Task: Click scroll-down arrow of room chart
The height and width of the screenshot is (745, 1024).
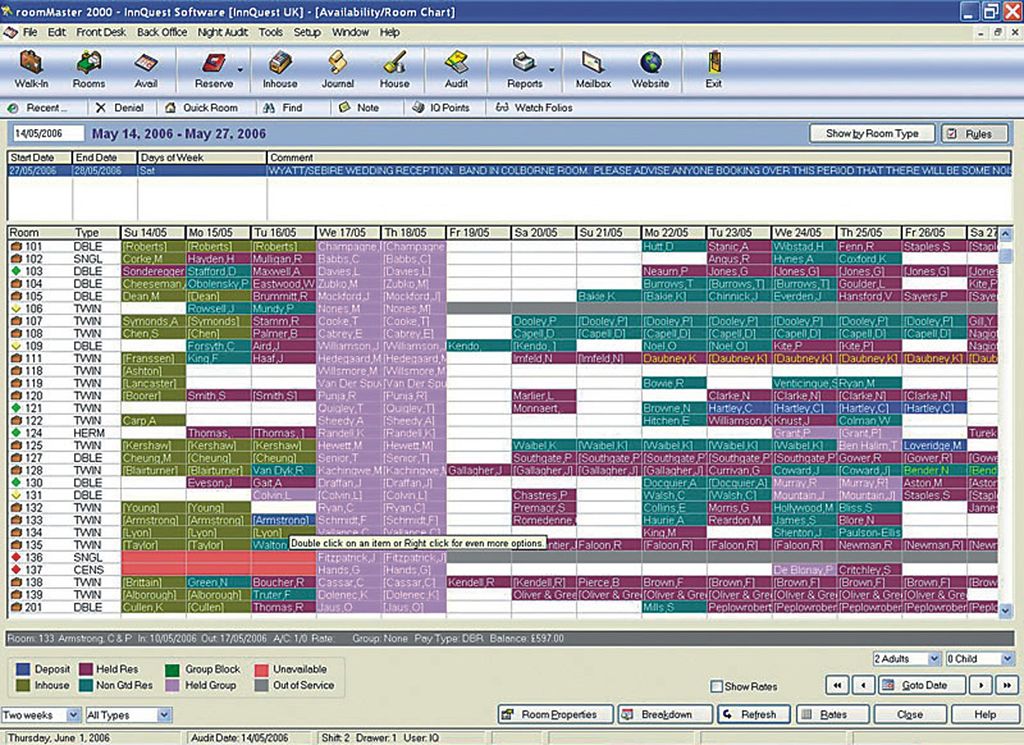Action: pos(1006,611)
